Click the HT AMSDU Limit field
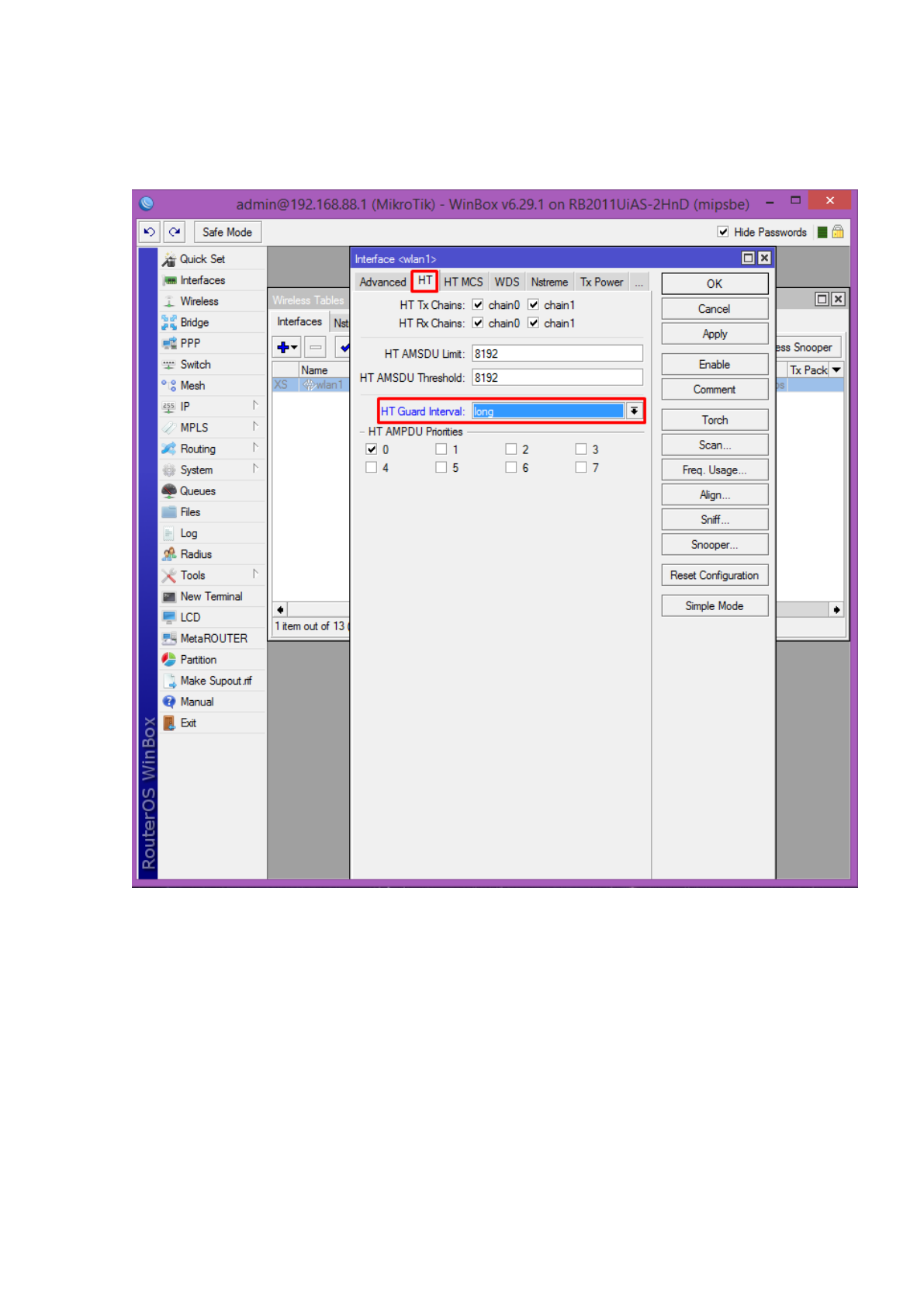 pos(557,353)
